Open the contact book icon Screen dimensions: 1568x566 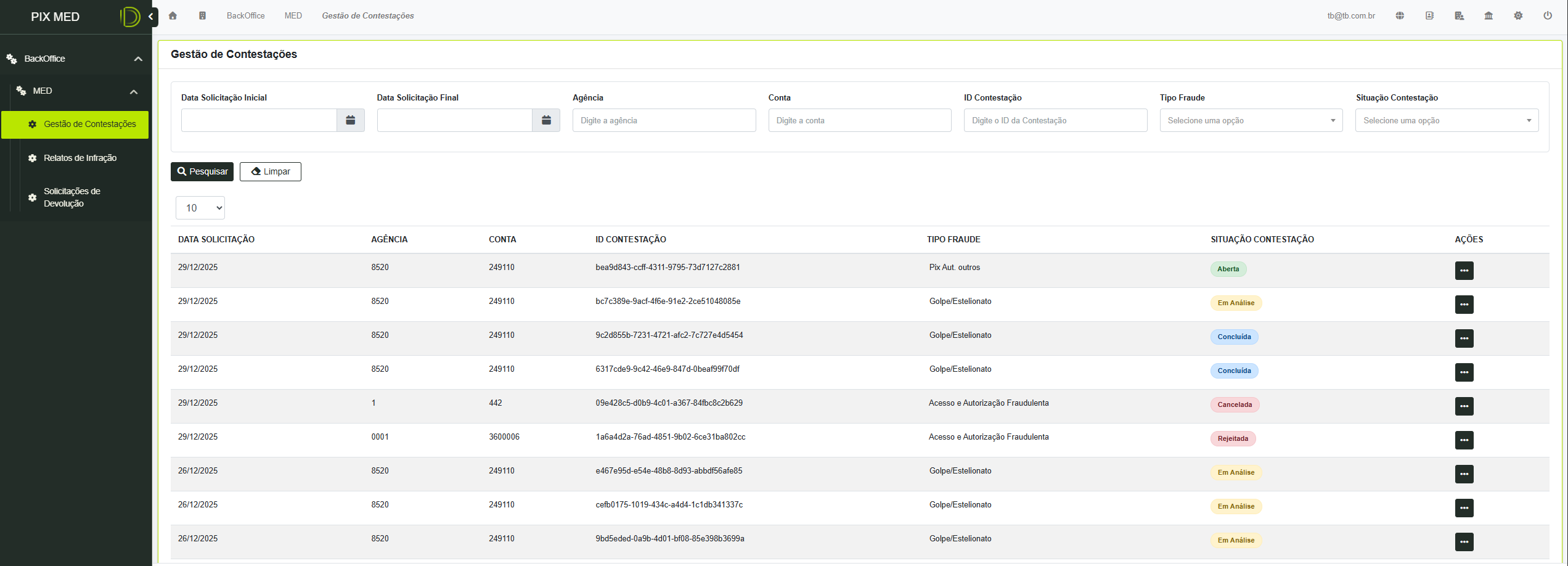coord(1429,16)
